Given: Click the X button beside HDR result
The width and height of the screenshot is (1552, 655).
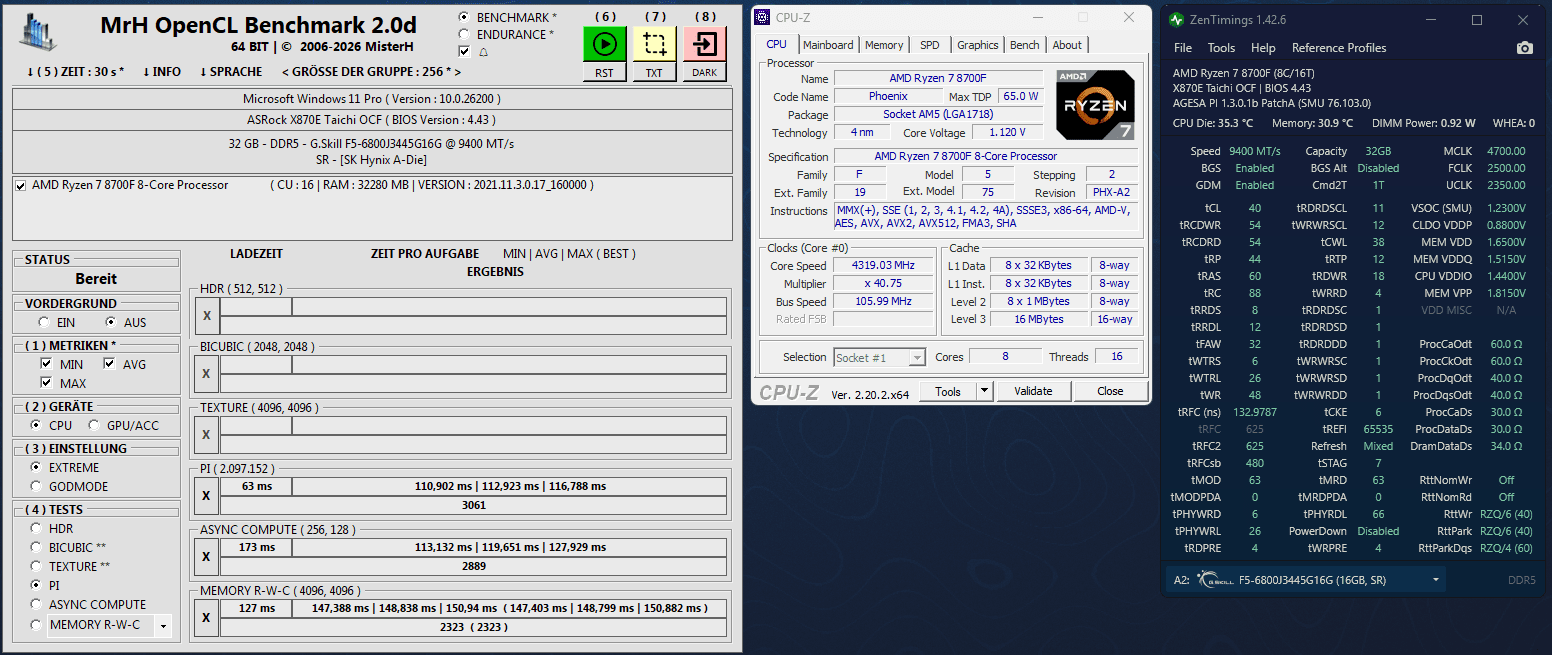Looking at the screenshot, I should click(x=207, y=316).
